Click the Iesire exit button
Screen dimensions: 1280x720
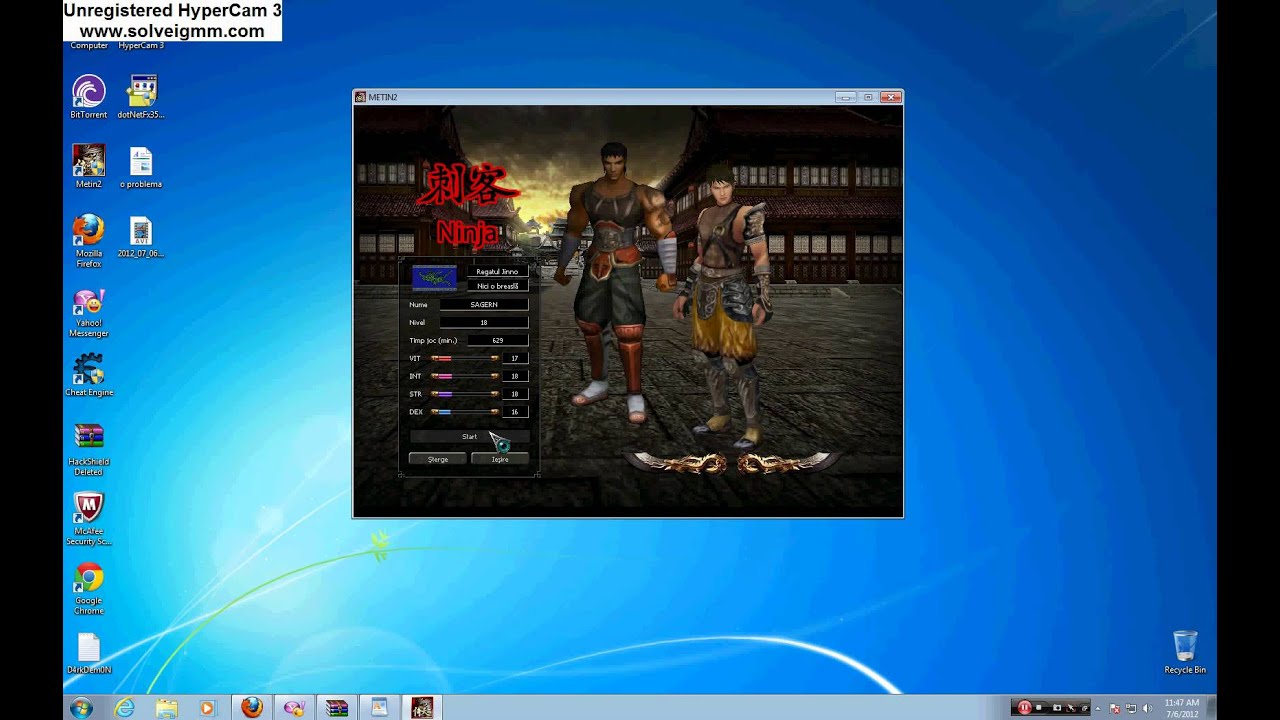coord(500,459)
